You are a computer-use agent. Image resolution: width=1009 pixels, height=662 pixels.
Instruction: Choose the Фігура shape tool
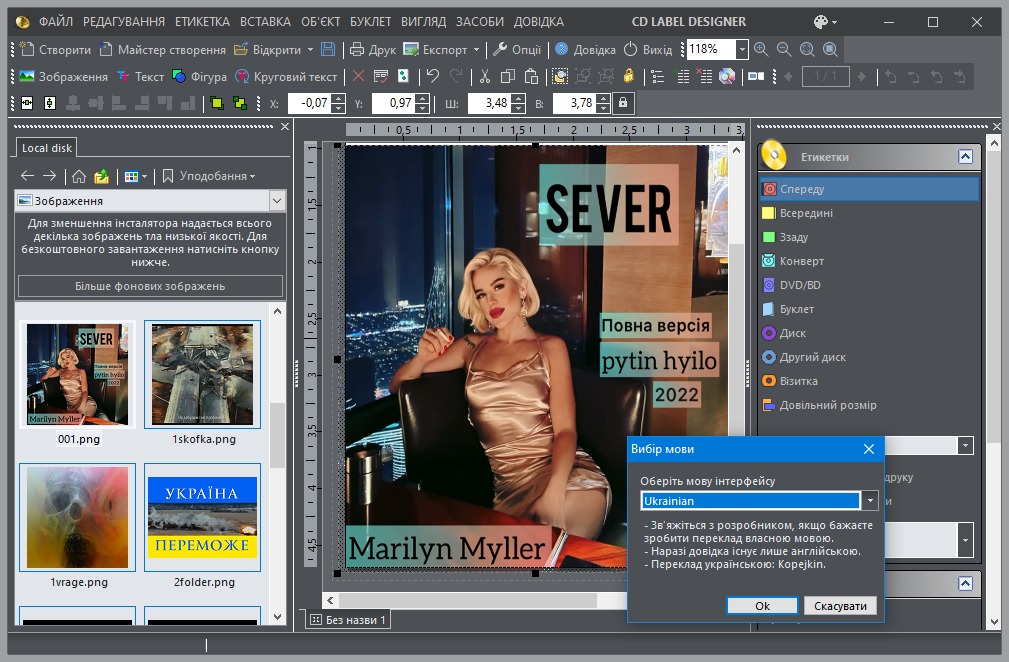[x=199, y=77]
